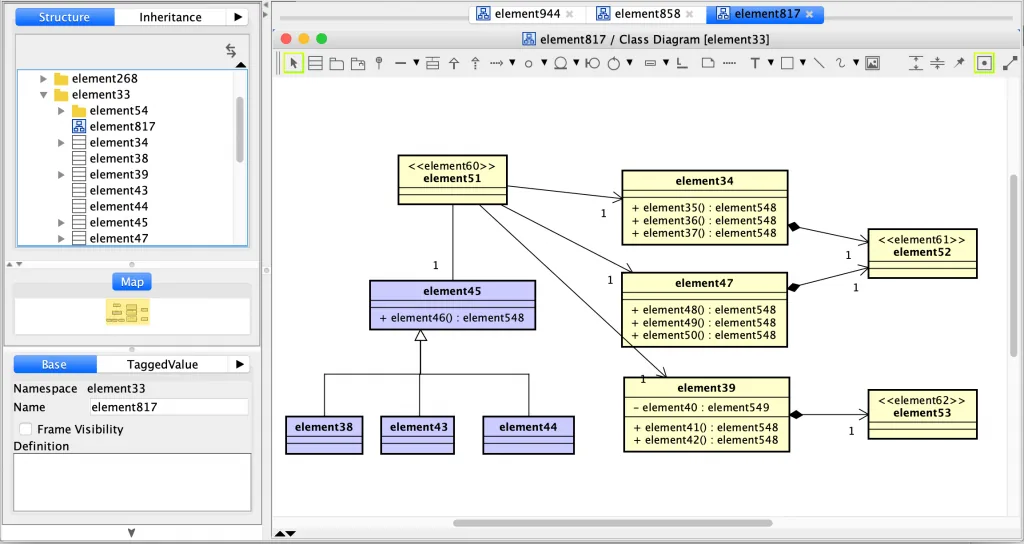Select the underlined L link tool
Screen dimensions: 1024x544
[x=682, y=63]
